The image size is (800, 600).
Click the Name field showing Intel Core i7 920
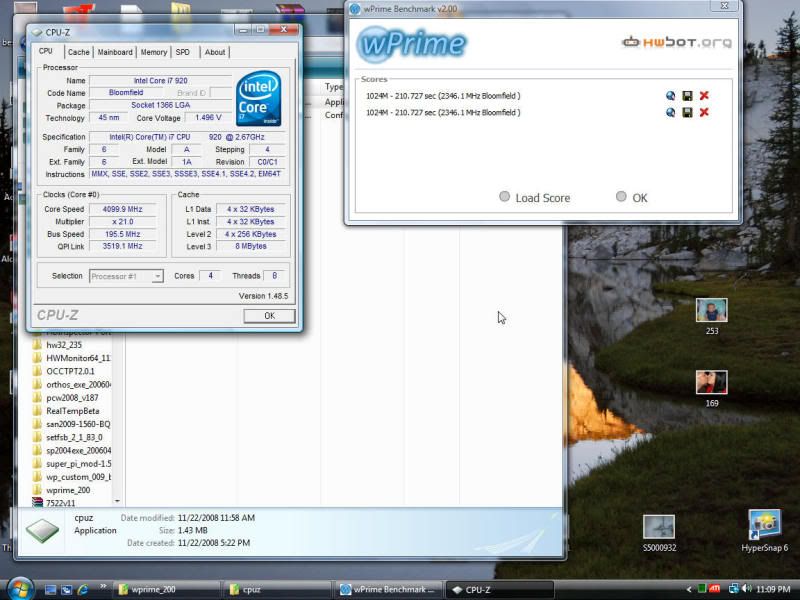(160, 81)
